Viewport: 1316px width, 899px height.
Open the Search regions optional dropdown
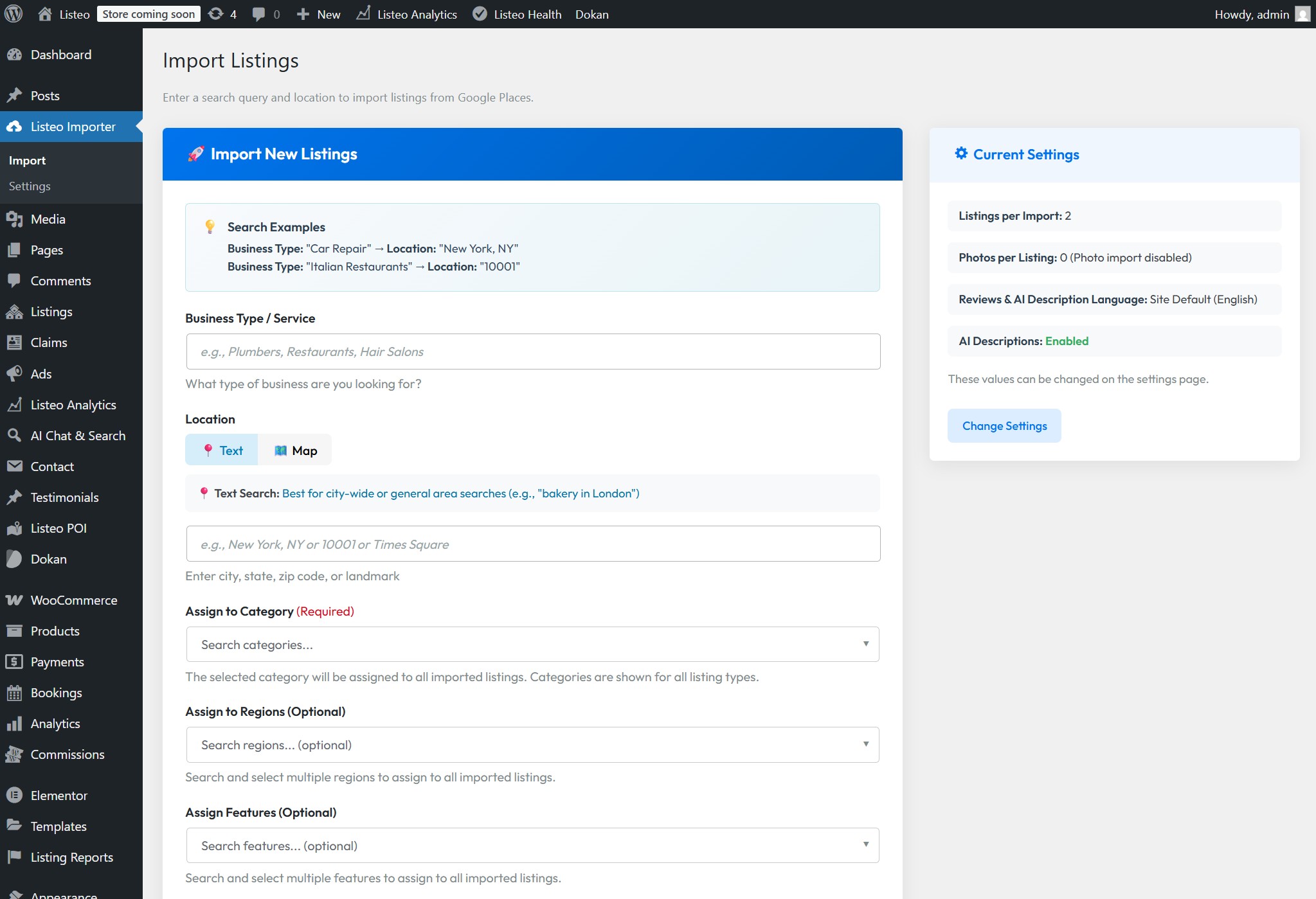[532, 745]
